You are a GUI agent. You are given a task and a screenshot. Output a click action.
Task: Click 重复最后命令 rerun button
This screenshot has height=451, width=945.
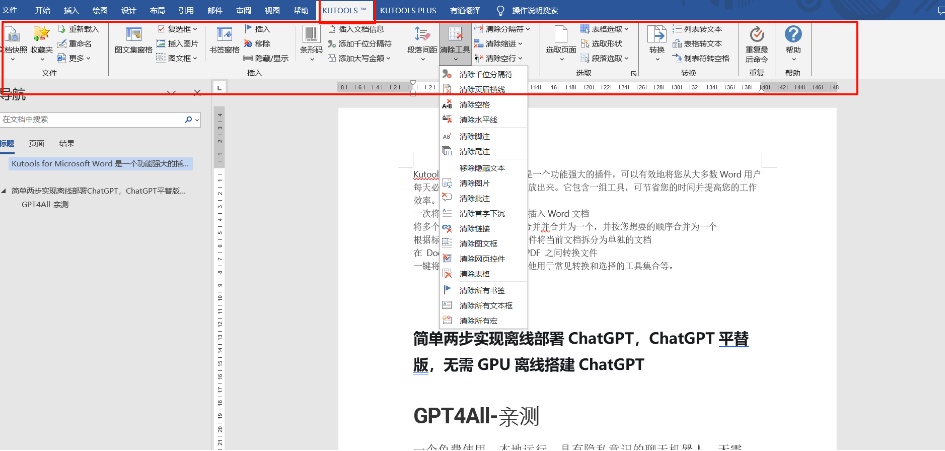[x=757, y=43]
